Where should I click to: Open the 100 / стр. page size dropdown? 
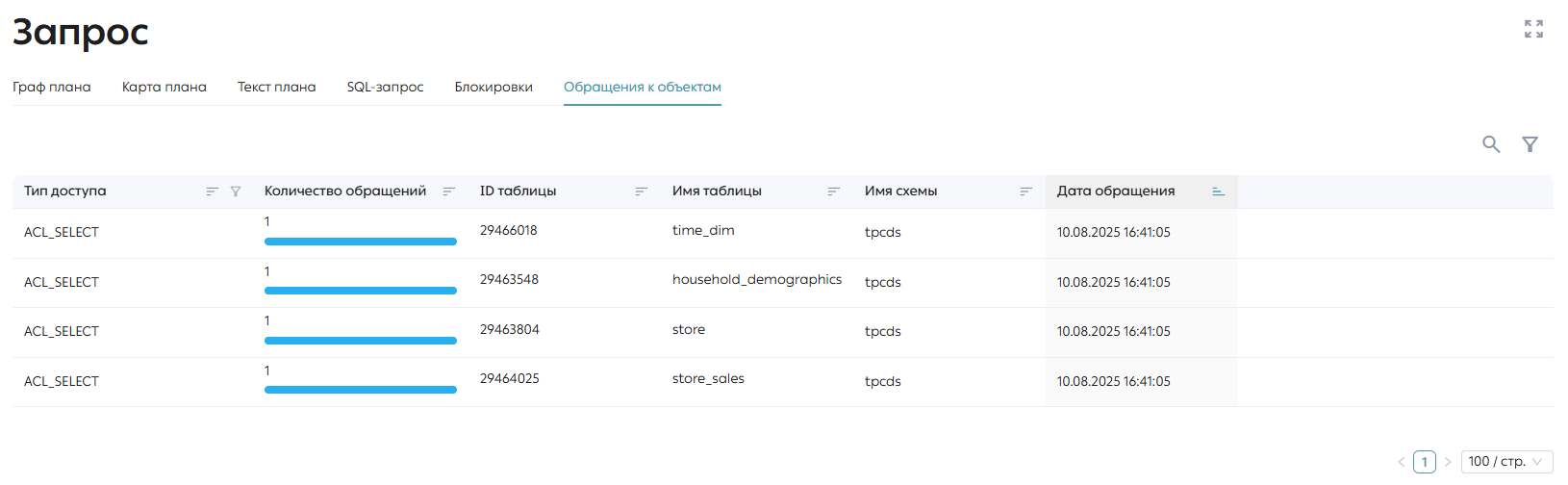[1506, 462]
